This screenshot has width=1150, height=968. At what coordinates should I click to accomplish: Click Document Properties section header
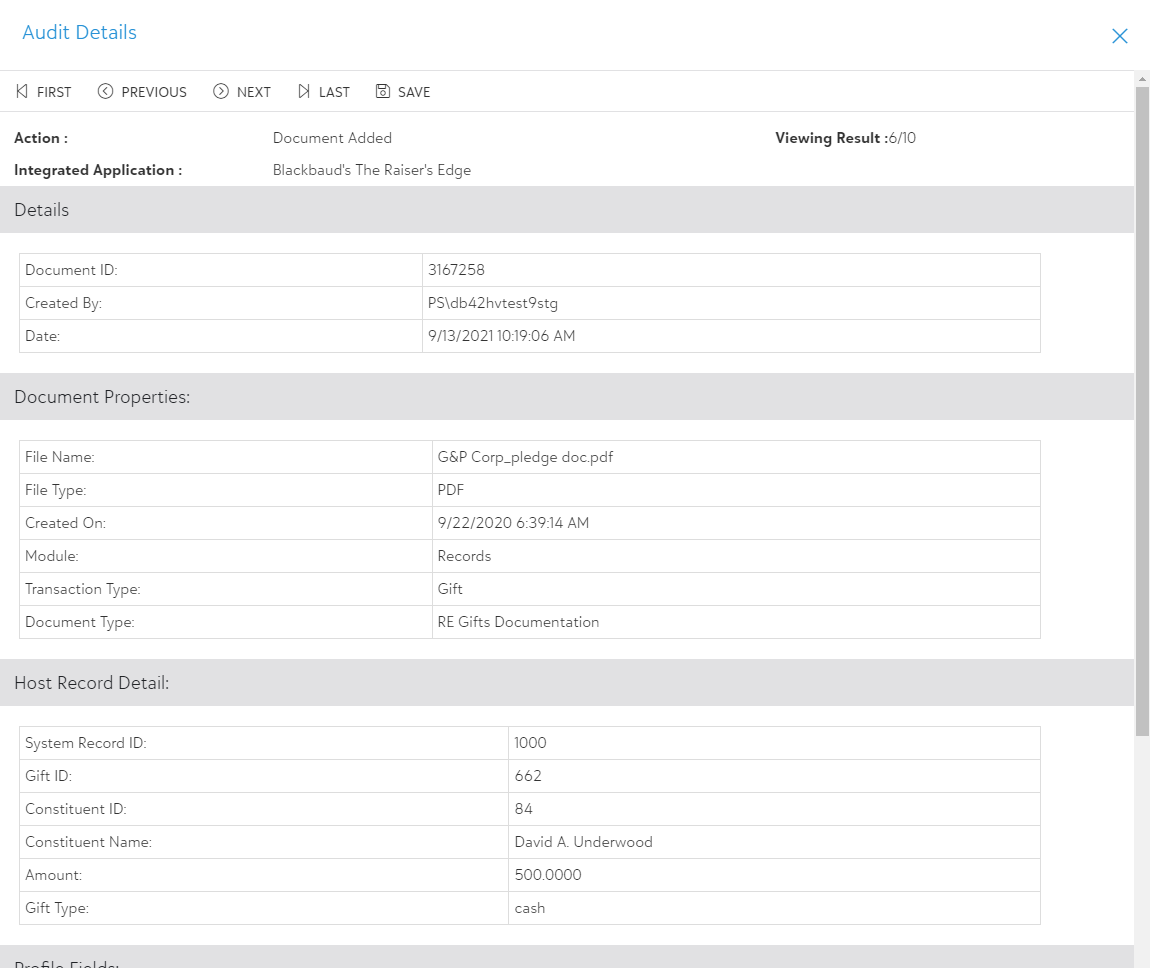pyautogui.click(x=567, y=397)
